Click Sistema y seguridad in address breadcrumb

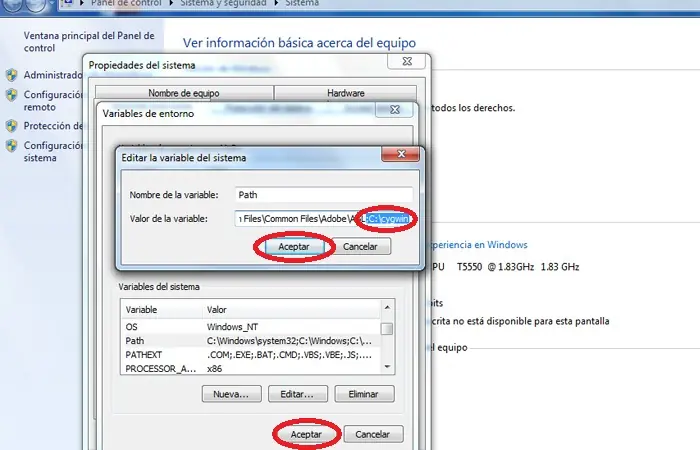223,3
